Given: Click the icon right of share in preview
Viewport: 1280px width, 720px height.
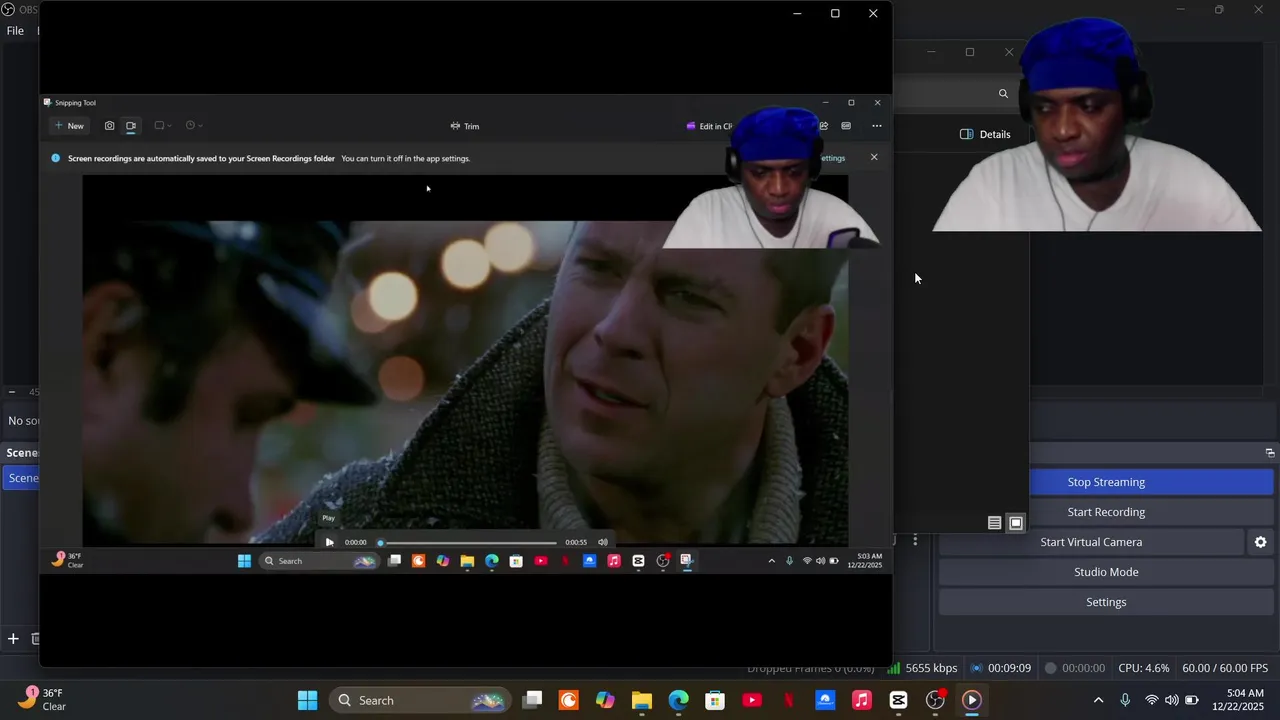Looking at the screenshot, I should click(846, 126).
